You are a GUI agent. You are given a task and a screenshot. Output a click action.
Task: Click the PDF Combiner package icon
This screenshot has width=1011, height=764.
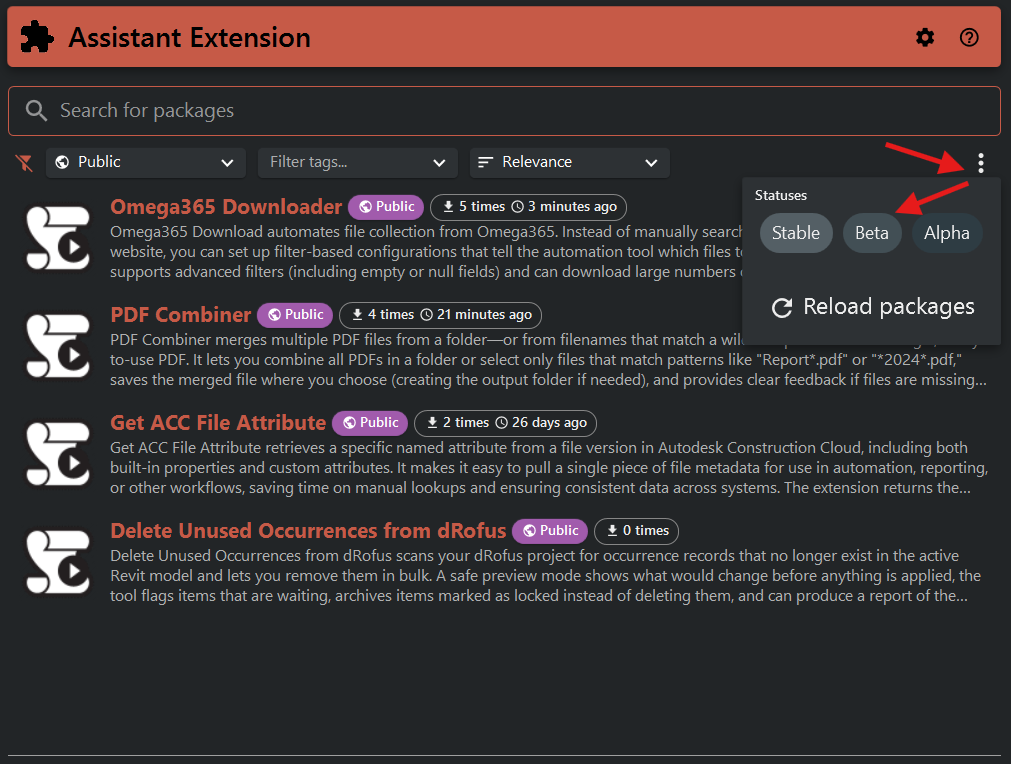click(57, 346)
